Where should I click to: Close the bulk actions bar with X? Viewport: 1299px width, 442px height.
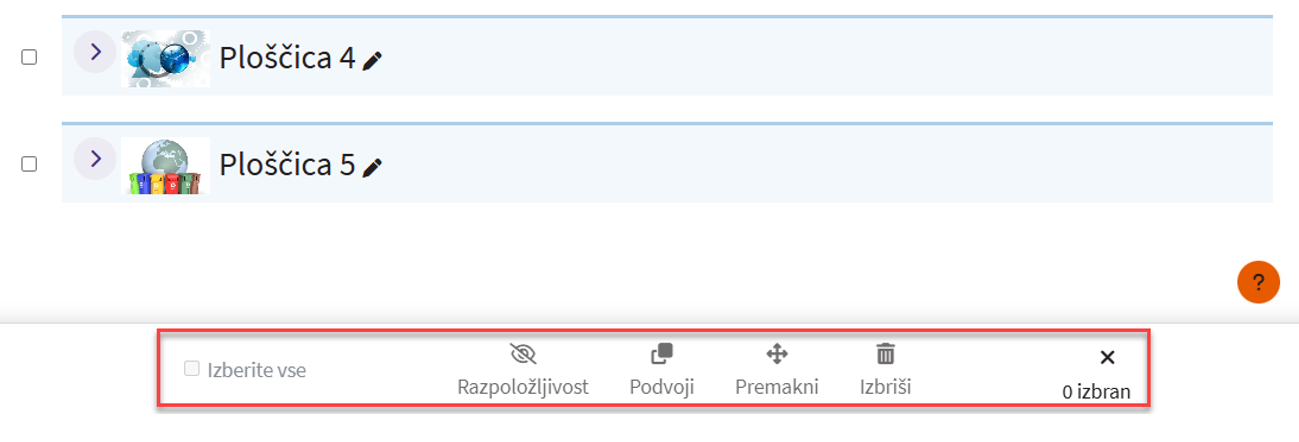1107,357
